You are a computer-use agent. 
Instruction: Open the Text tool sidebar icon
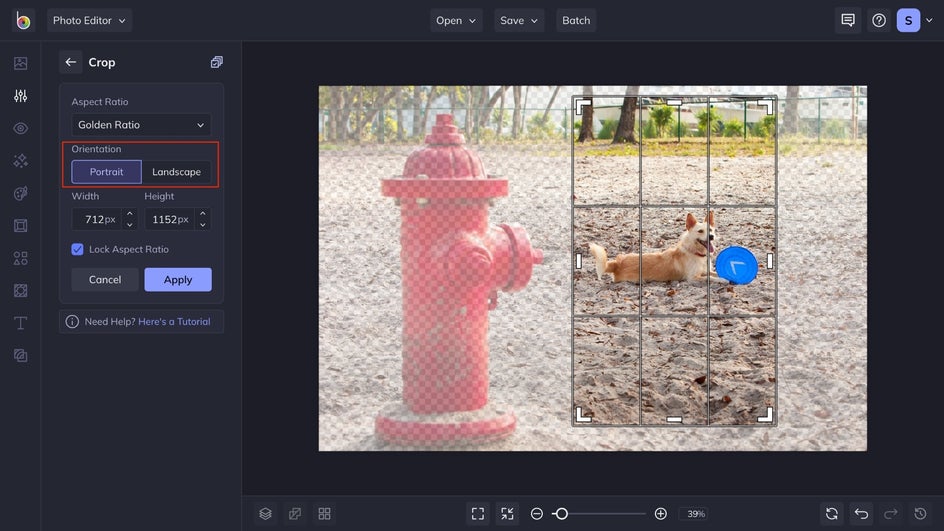coord(20,323)
